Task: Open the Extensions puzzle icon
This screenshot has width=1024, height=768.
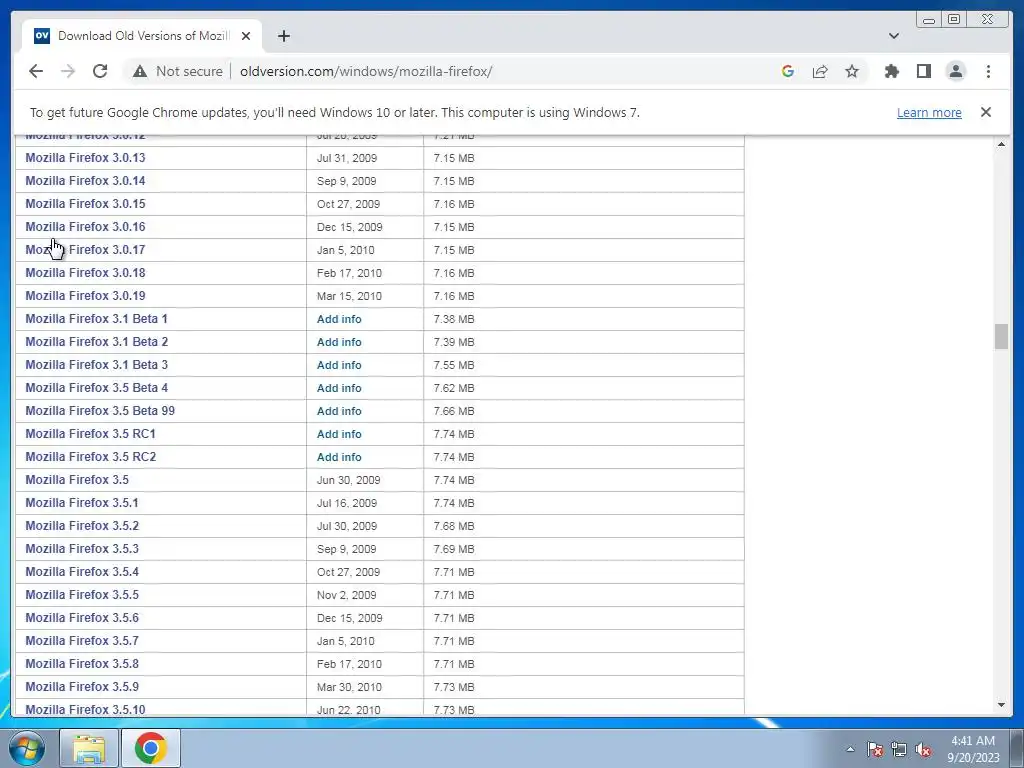Action: pos(891,71)
